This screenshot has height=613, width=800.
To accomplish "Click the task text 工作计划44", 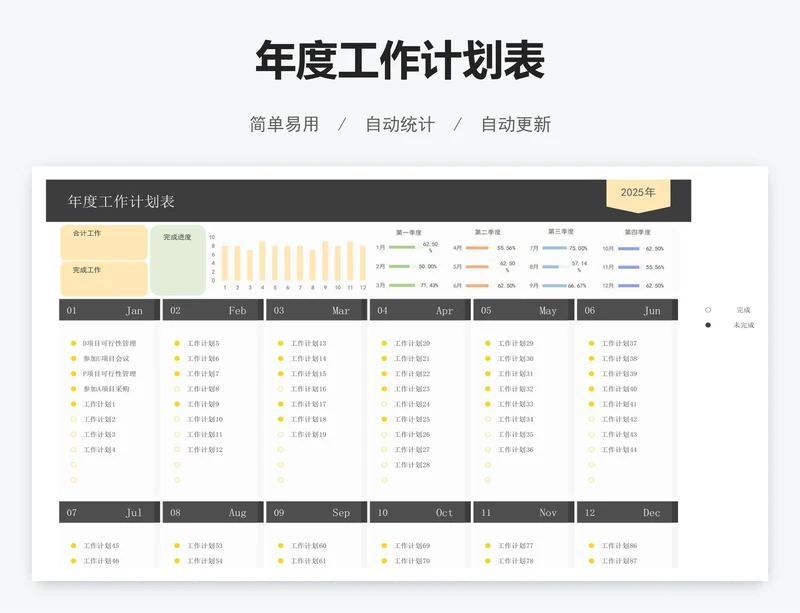I will 619,450.
